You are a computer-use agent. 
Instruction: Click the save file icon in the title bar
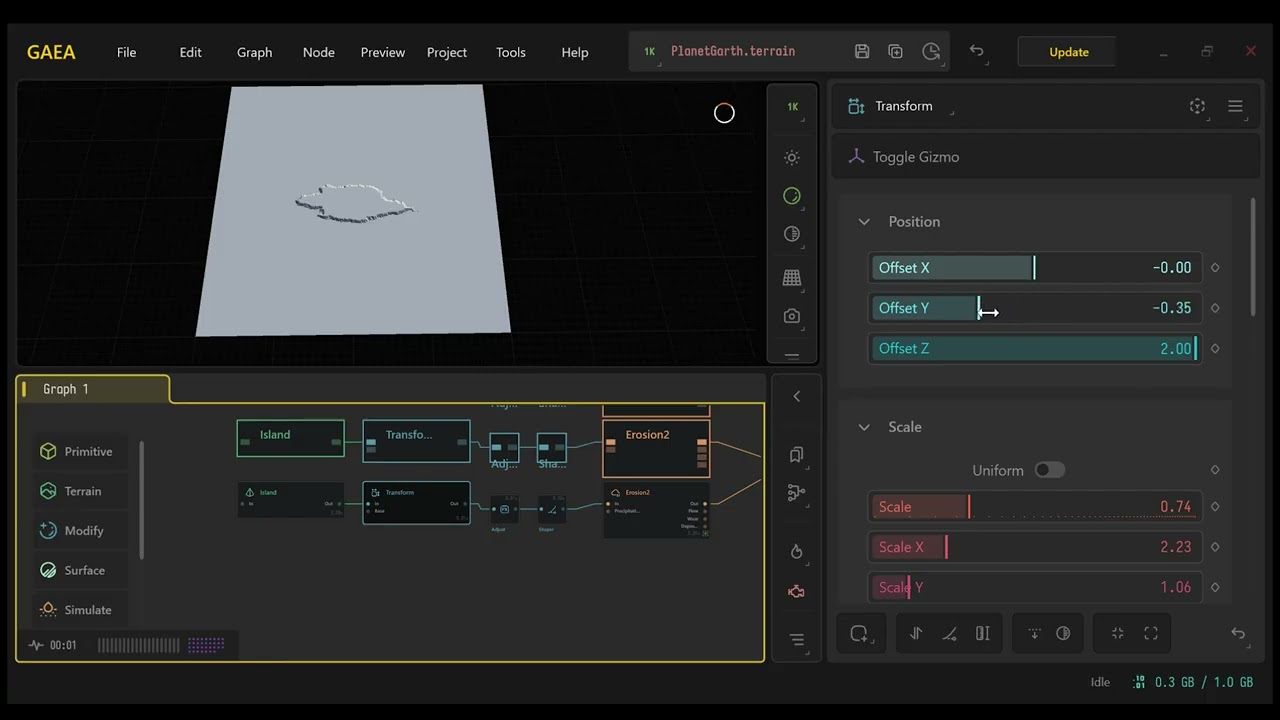862,51
